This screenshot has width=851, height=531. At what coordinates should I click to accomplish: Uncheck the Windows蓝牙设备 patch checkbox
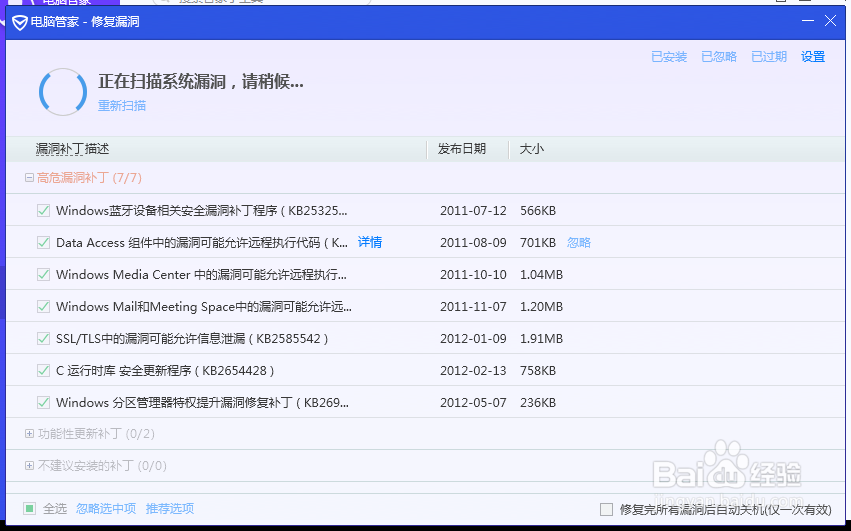(43, 211)
